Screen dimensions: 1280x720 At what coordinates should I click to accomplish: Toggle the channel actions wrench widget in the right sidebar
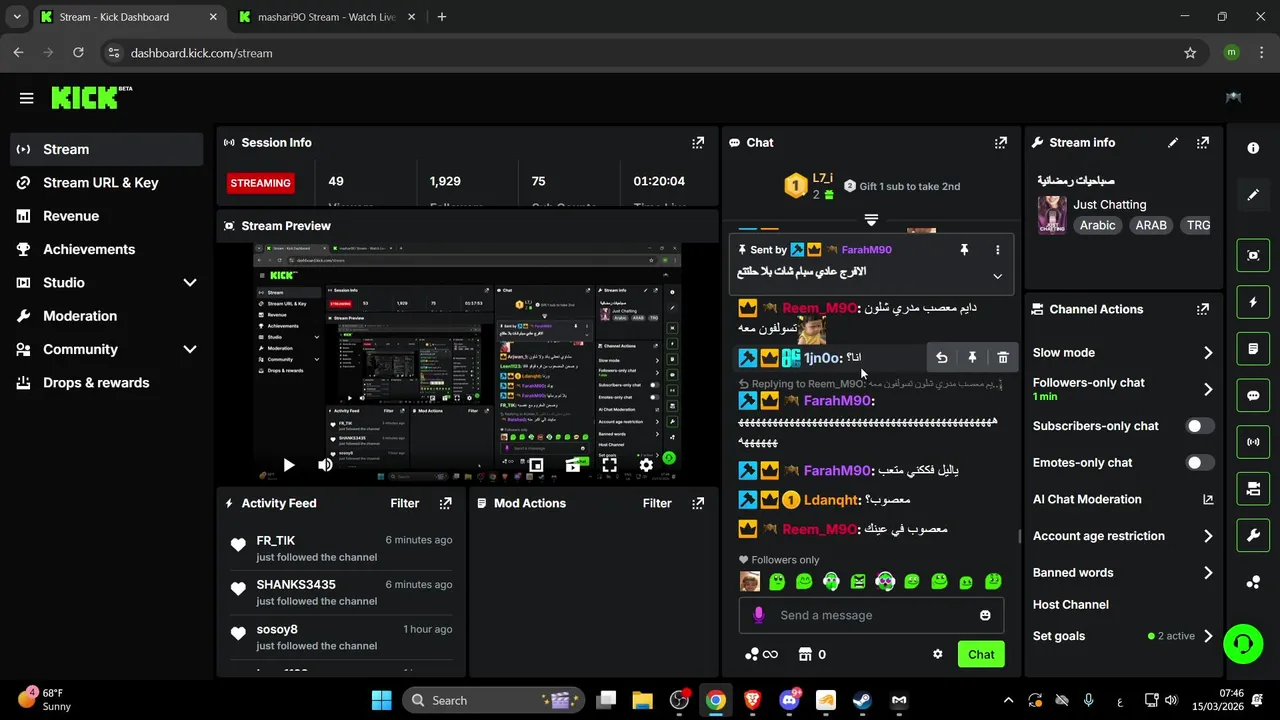pyautogui.click(x=1253, y=535)
